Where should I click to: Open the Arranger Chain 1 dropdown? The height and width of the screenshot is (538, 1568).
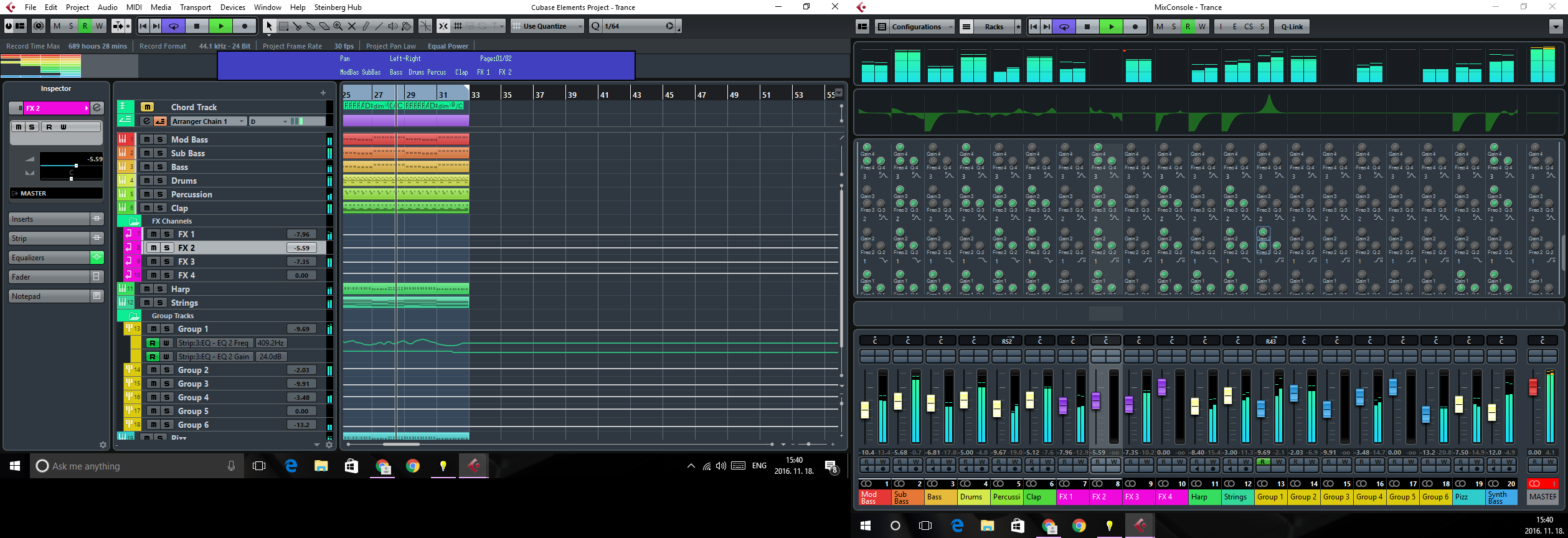pos(209,121)
